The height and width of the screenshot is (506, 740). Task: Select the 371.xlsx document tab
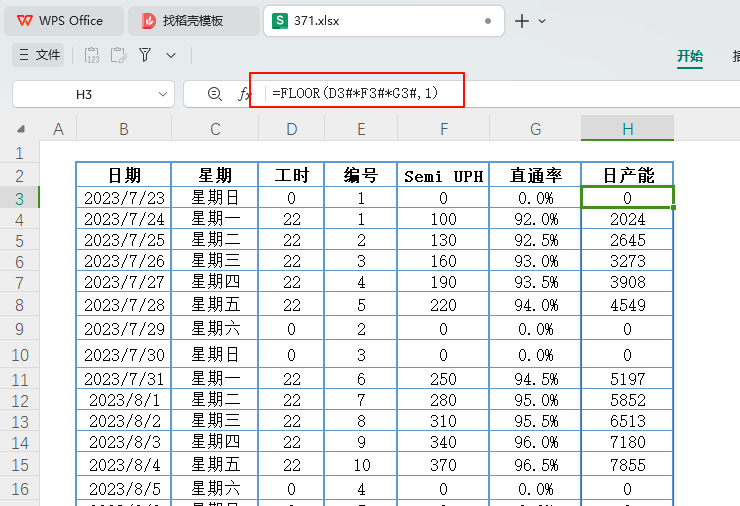click(x=383, y=21)
